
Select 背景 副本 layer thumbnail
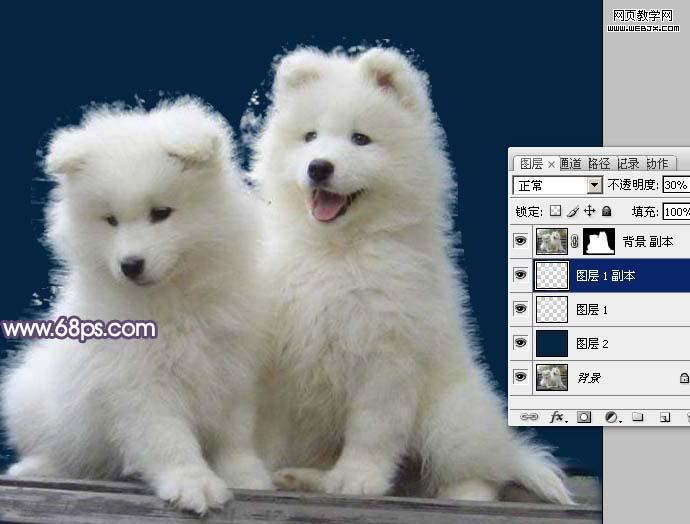551,241
